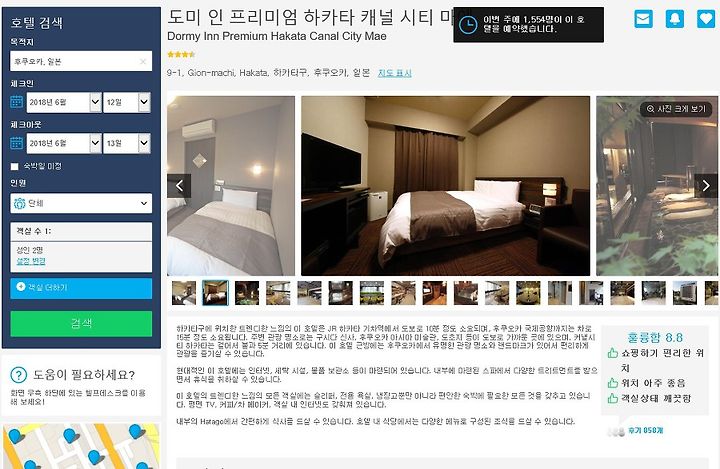Click the 객실 더하기 button

pos(81,288)
